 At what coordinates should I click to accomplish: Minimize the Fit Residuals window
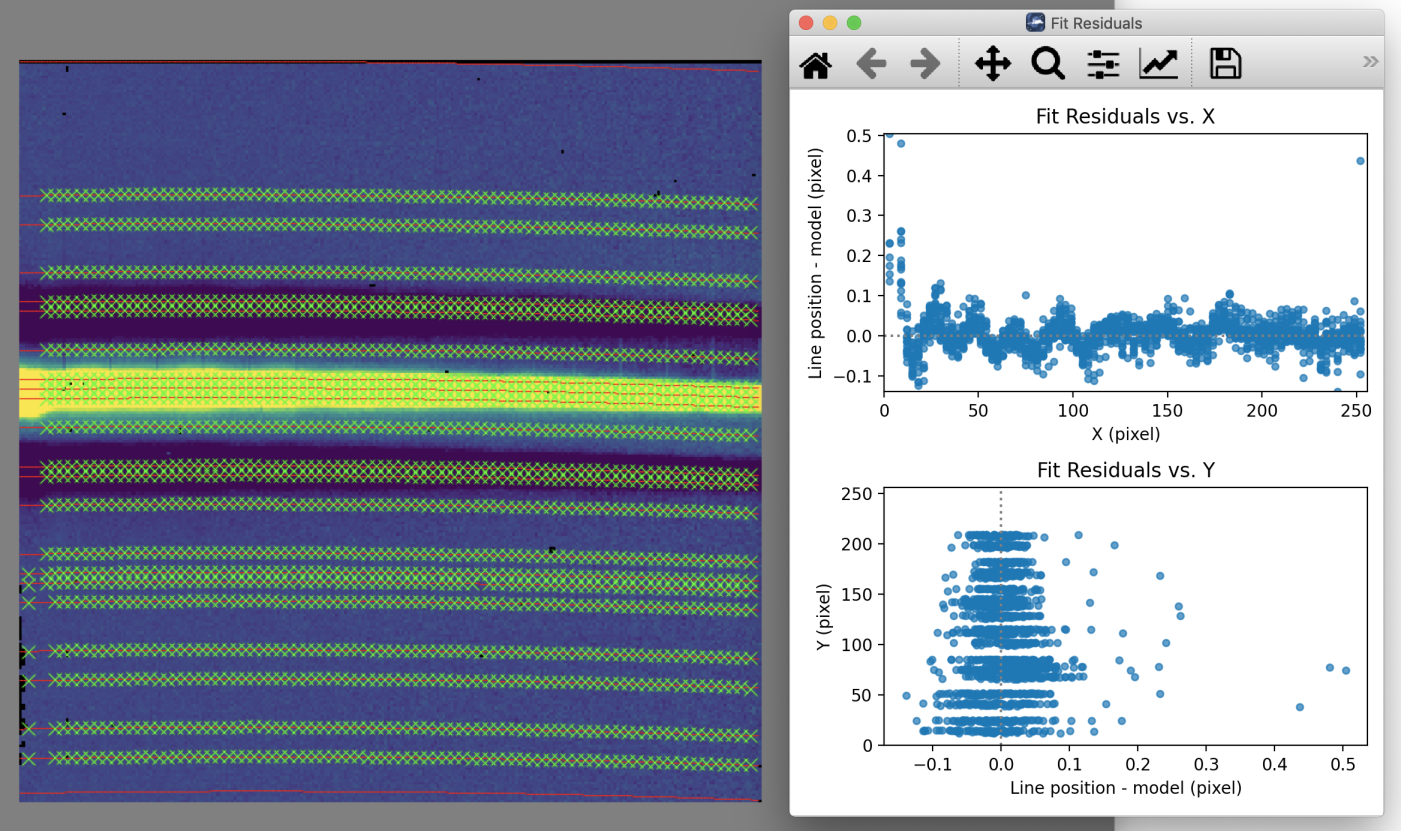click(x=829, y=22)
